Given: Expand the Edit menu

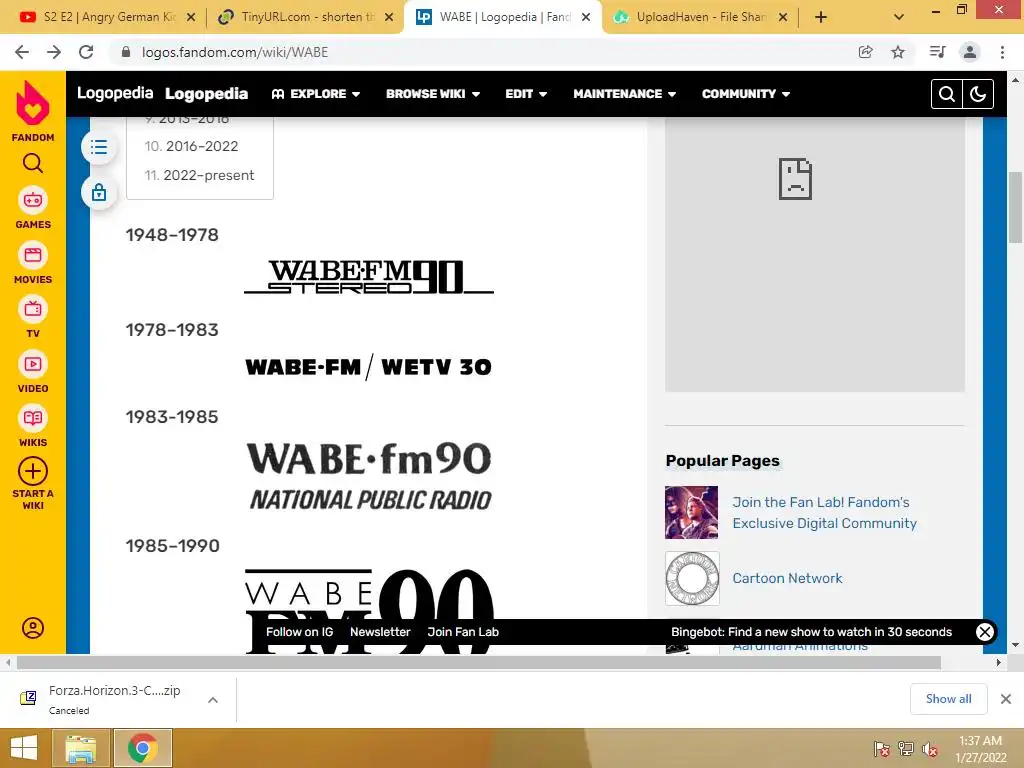Looking at the screenshot, I should tap(526, 94).
